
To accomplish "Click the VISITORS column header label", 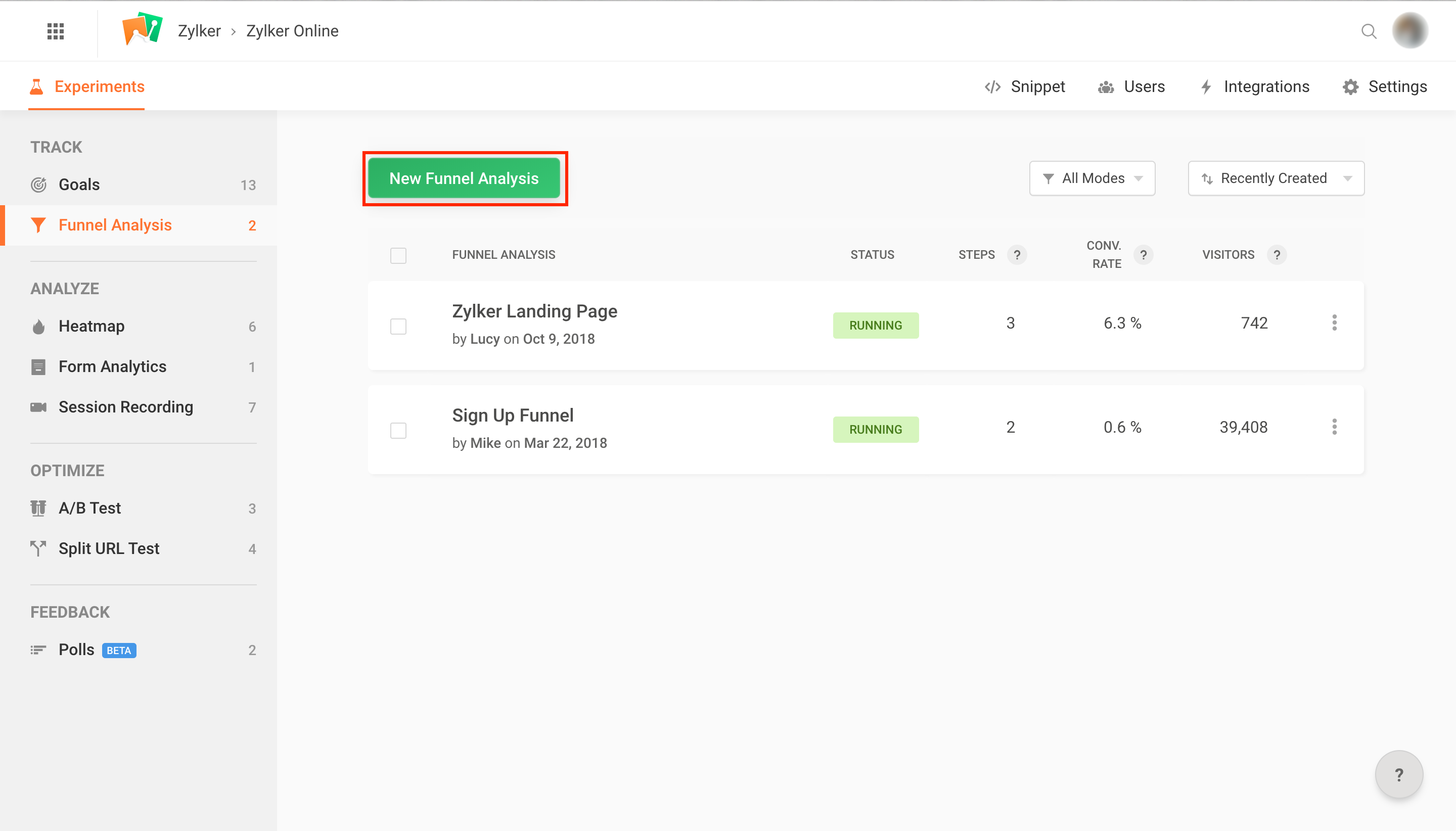I will click(1228, 255).
